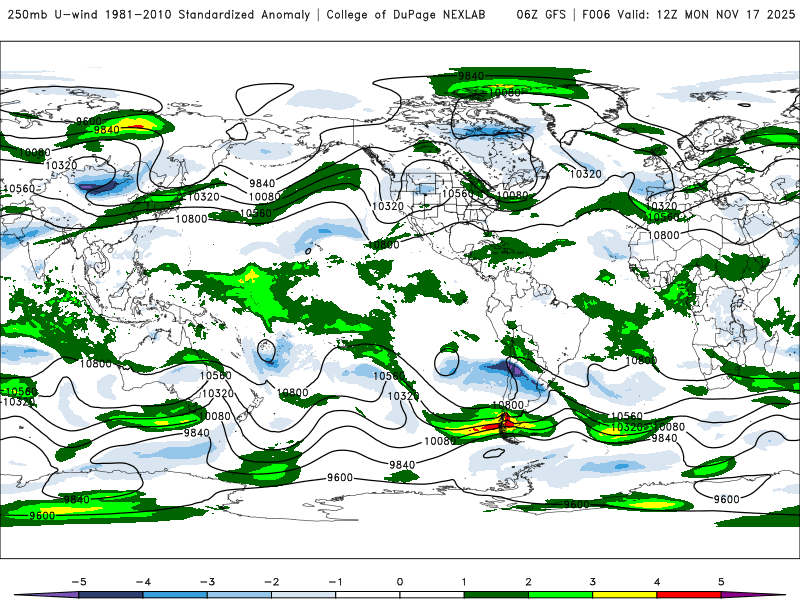Image resolution: width=800 pixels, height=600 pixels.
Task: Click the red 4 to 5 legend segment
Action: (689, 595)
